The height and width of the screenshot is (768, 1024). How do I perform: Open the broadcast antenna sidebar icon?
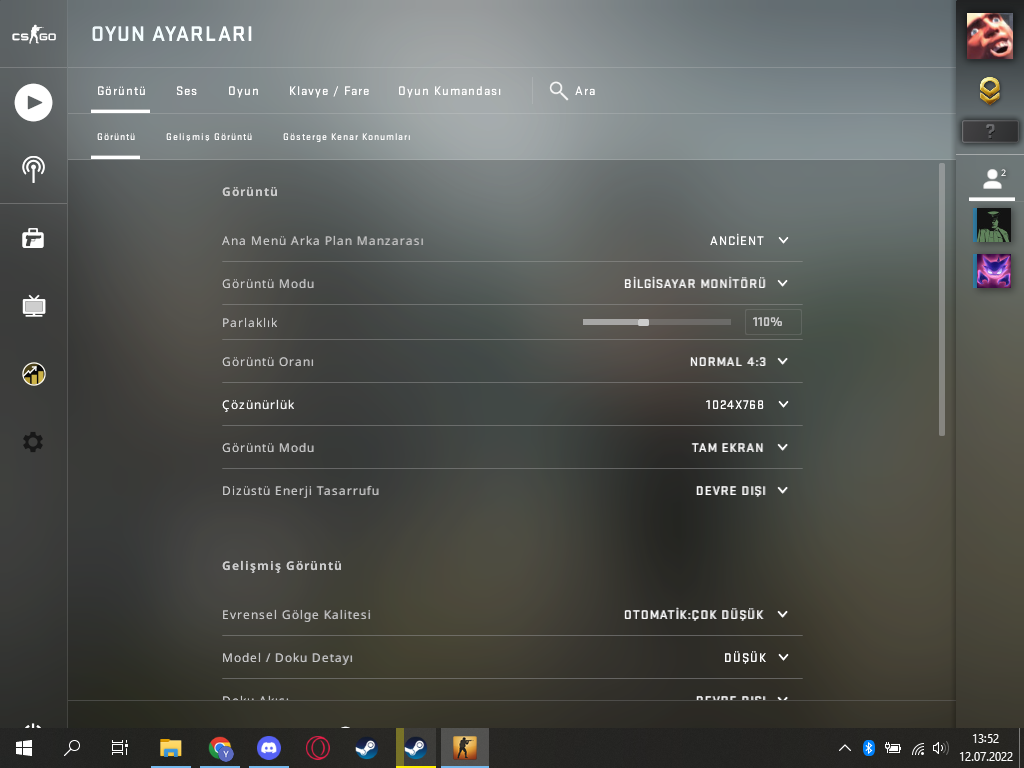(x=33, y=169)
